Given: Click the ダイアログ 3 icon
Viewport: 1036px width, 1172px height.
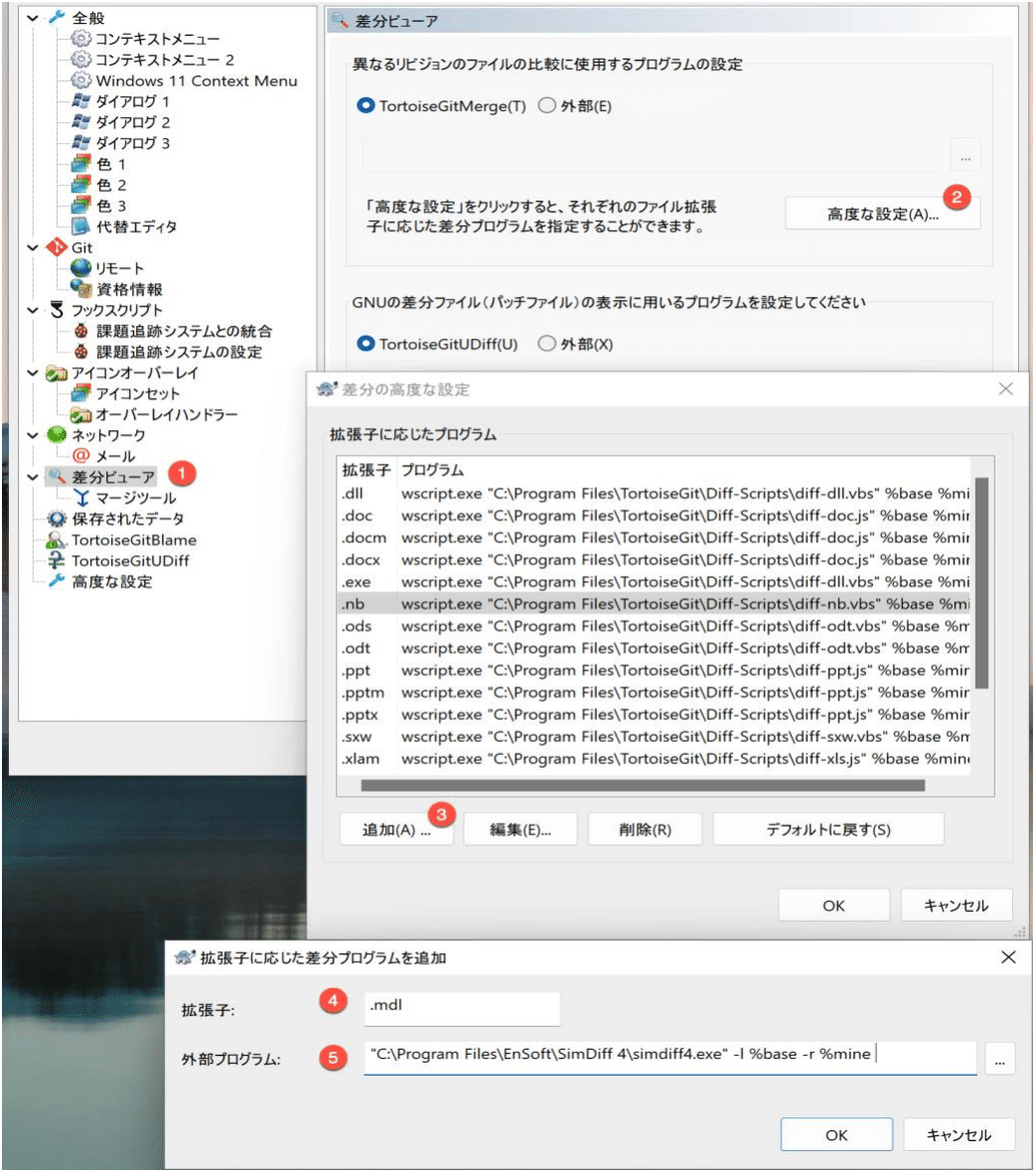Looking at the screenshot, I should [x=80, y=143].
